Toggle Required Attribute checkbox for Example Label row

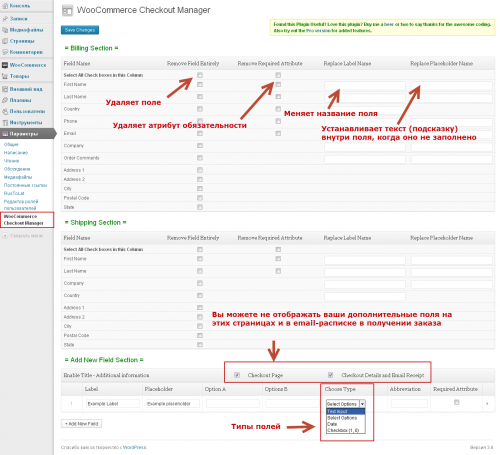click(456, 402)
